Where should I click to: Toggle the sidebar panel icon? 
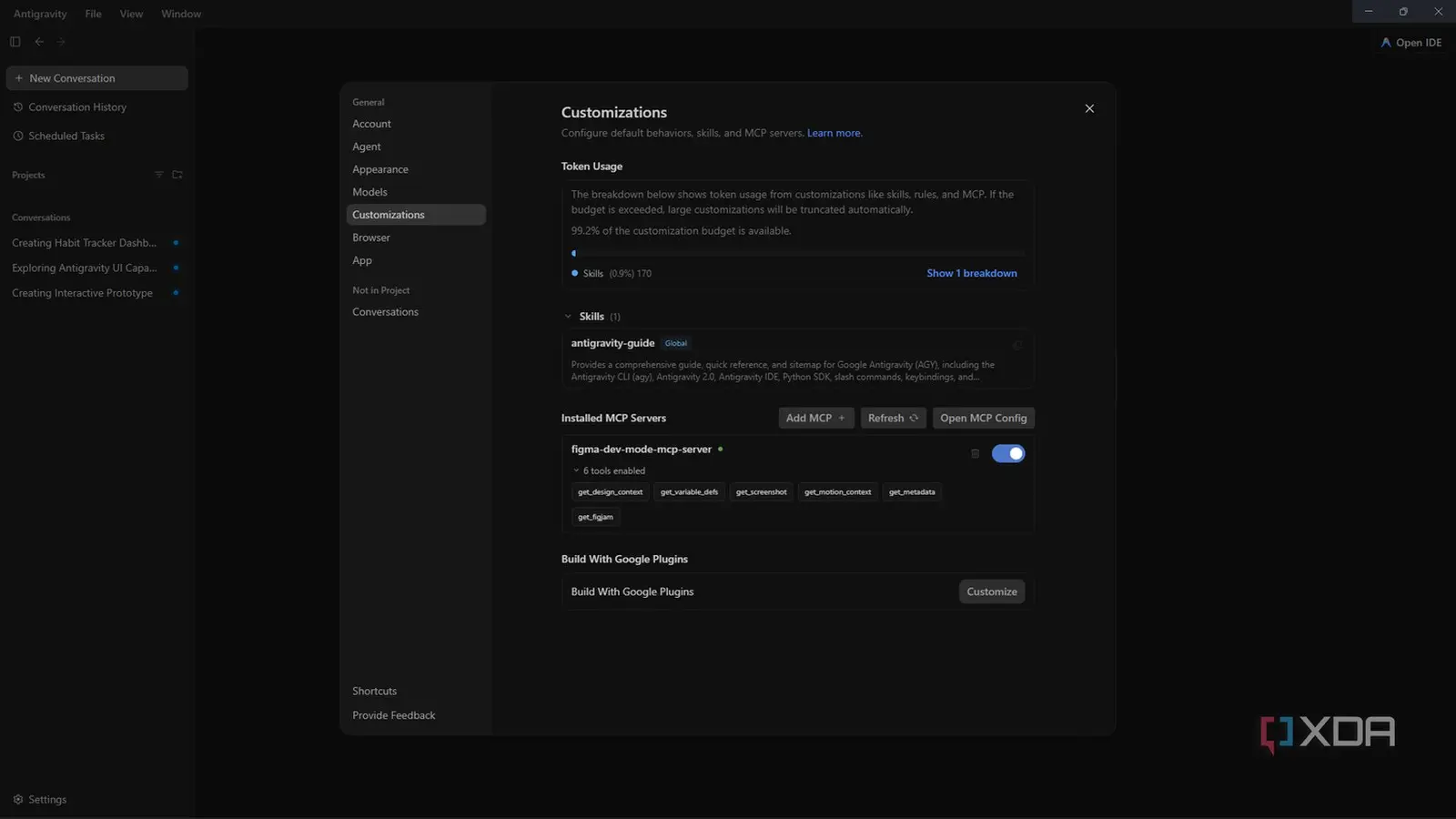pos(15,42)
